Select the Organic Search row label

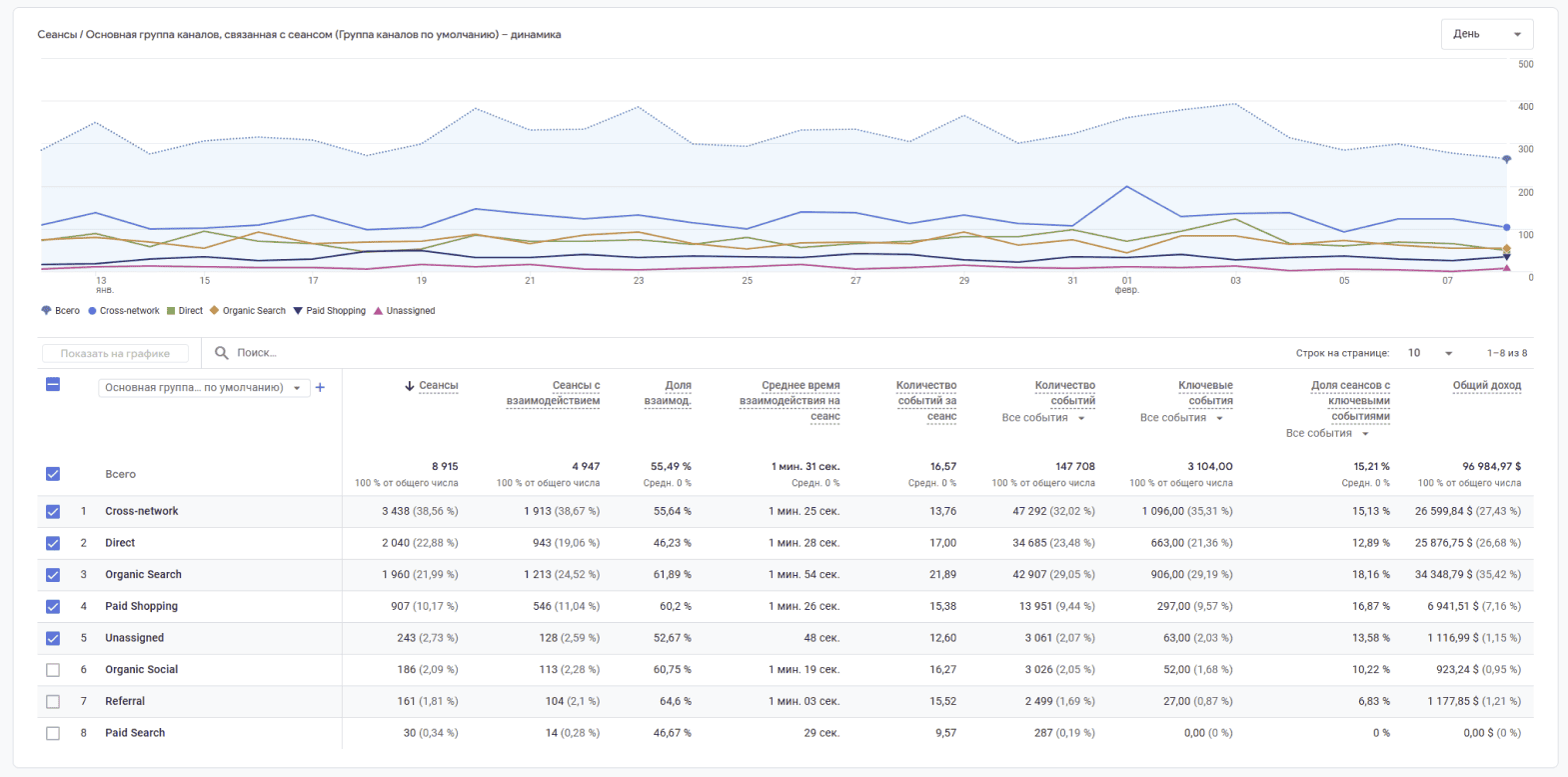(x=144, y=575)
